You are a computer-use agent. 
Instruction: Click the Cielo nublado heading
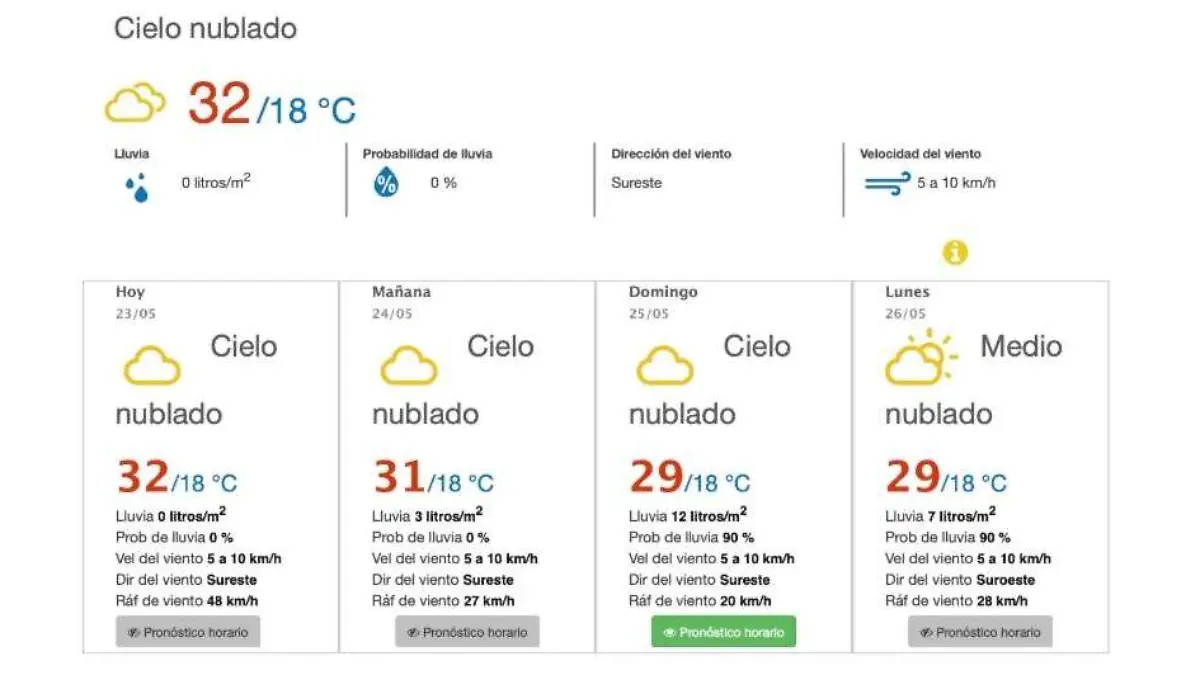[206, 28]
